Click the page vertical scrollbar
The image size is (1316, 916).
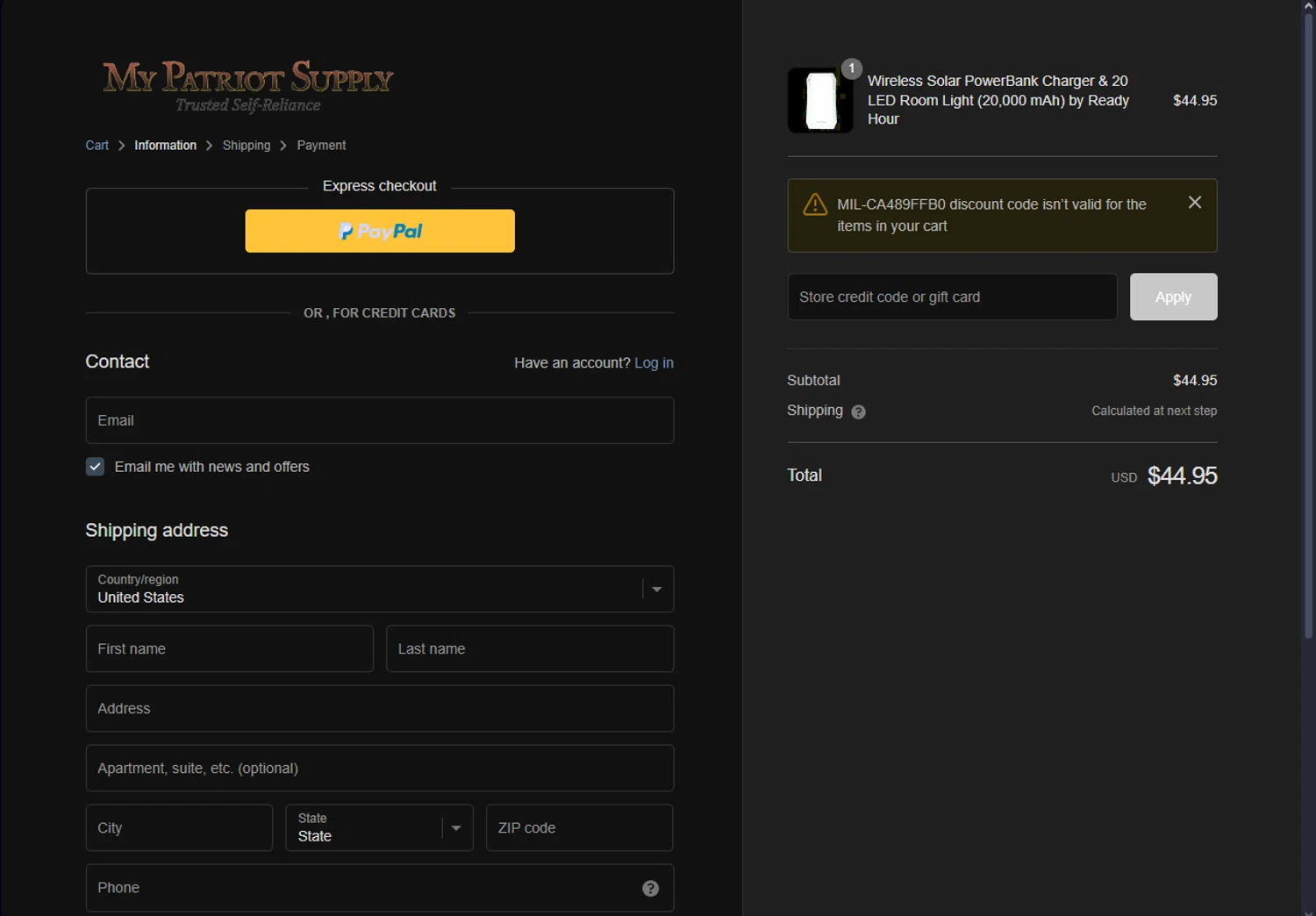[x=1308, y=326]
